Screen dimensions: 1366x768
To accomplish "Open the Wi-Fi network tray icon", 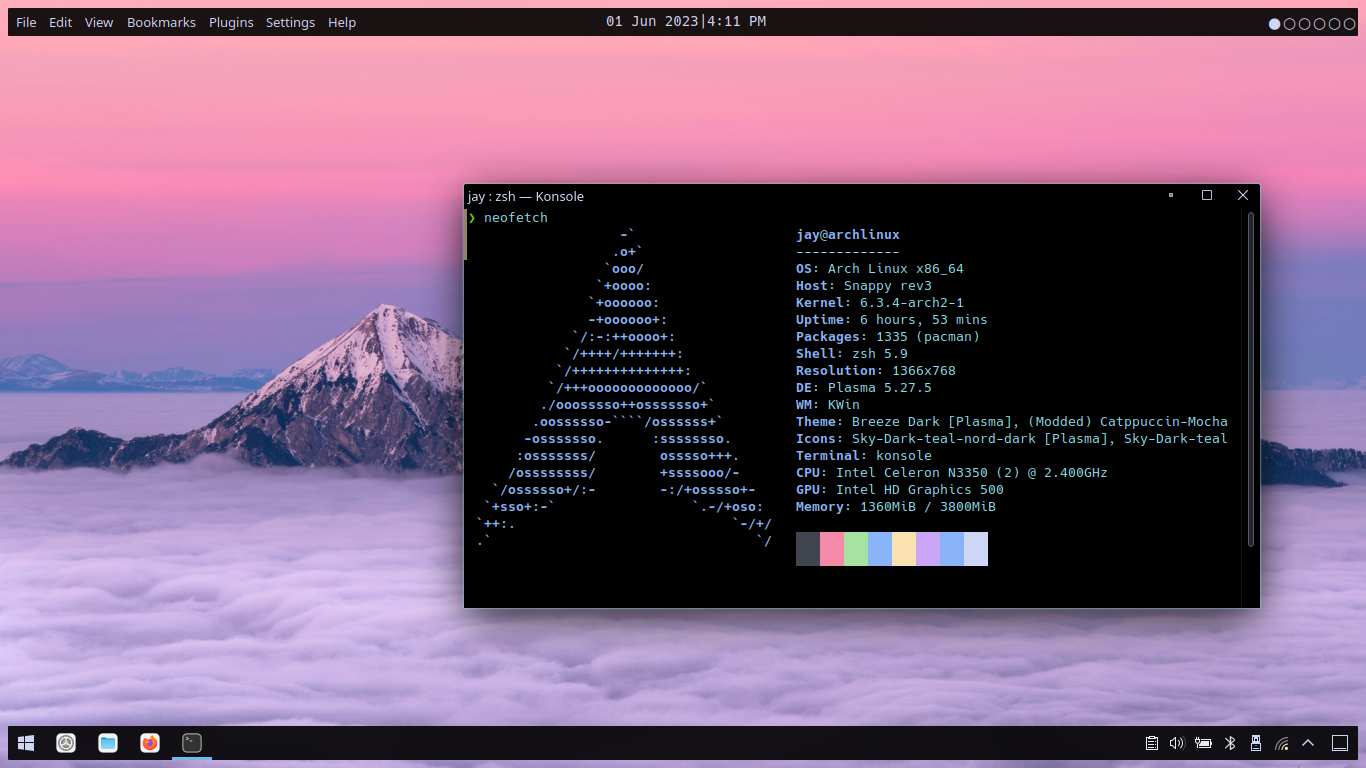I will (x=1282, y=743).
